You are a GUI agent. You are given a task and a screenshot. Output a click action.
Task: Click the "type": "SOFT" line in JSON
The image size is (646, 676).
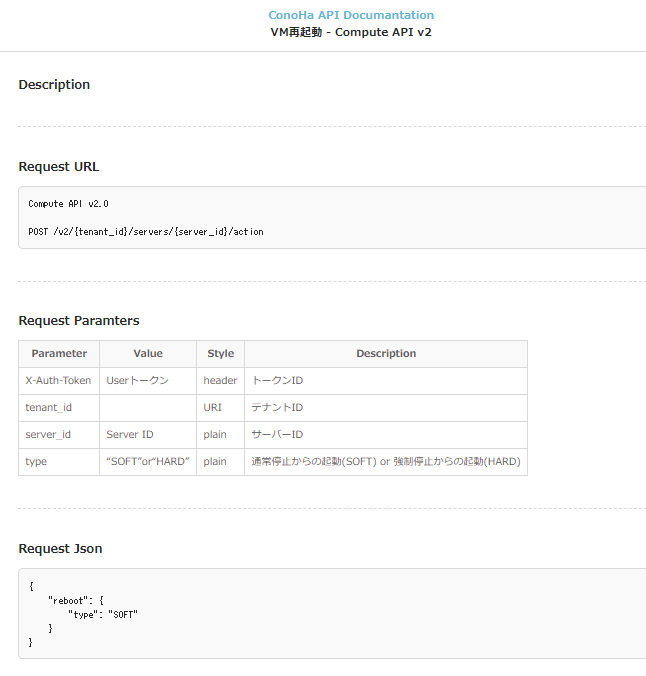pyautogui.click(x=102, y=614)
